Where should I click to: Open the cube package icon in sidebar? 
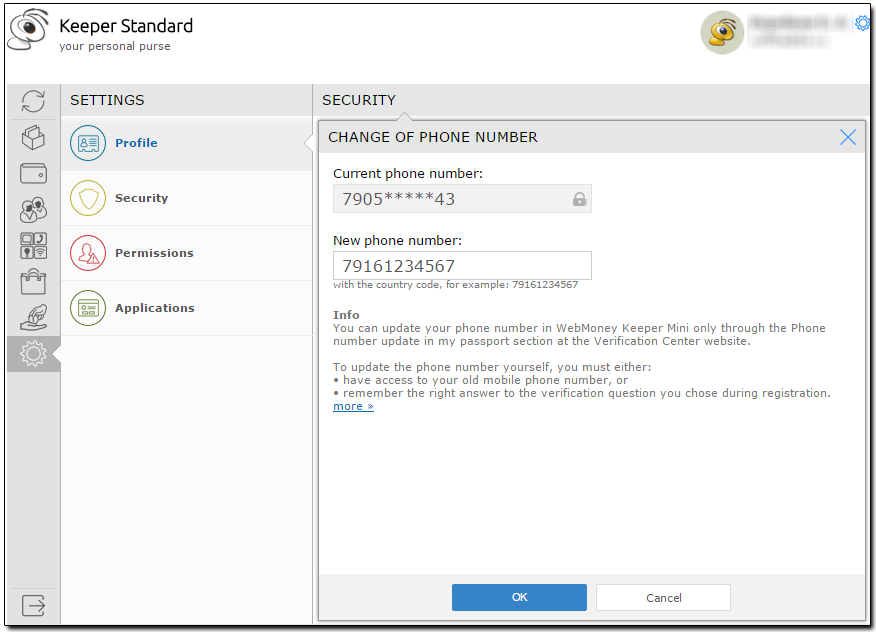33,137
